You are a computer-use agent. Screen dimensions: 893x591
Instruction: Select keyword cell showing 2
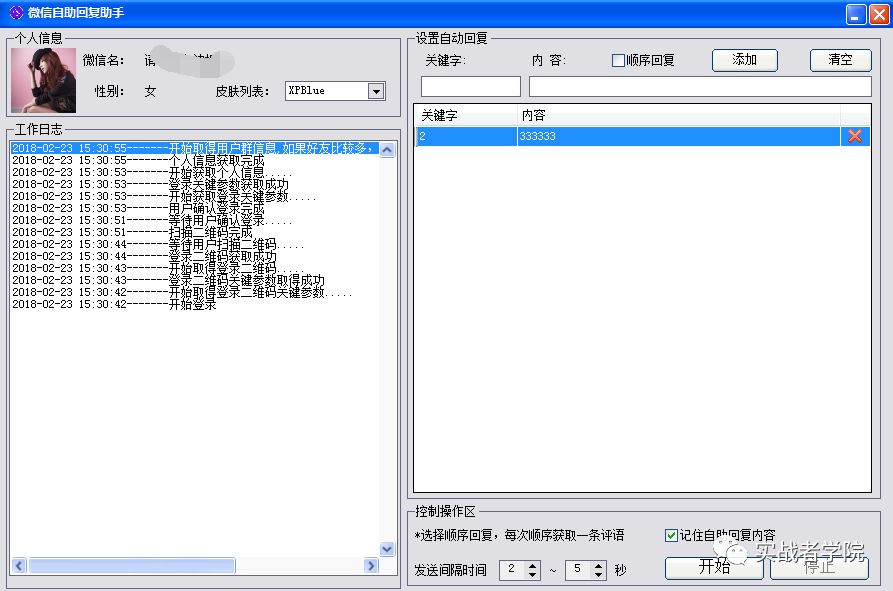tap(466, 136)
